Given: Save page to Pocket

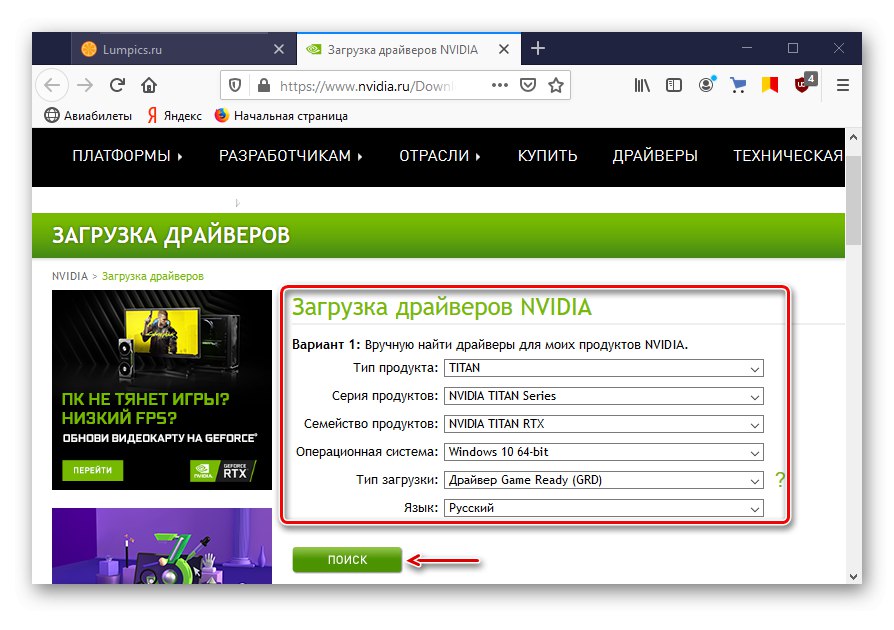Looking at the screenshot, I should pyautogui.click(x=528, y=86).
